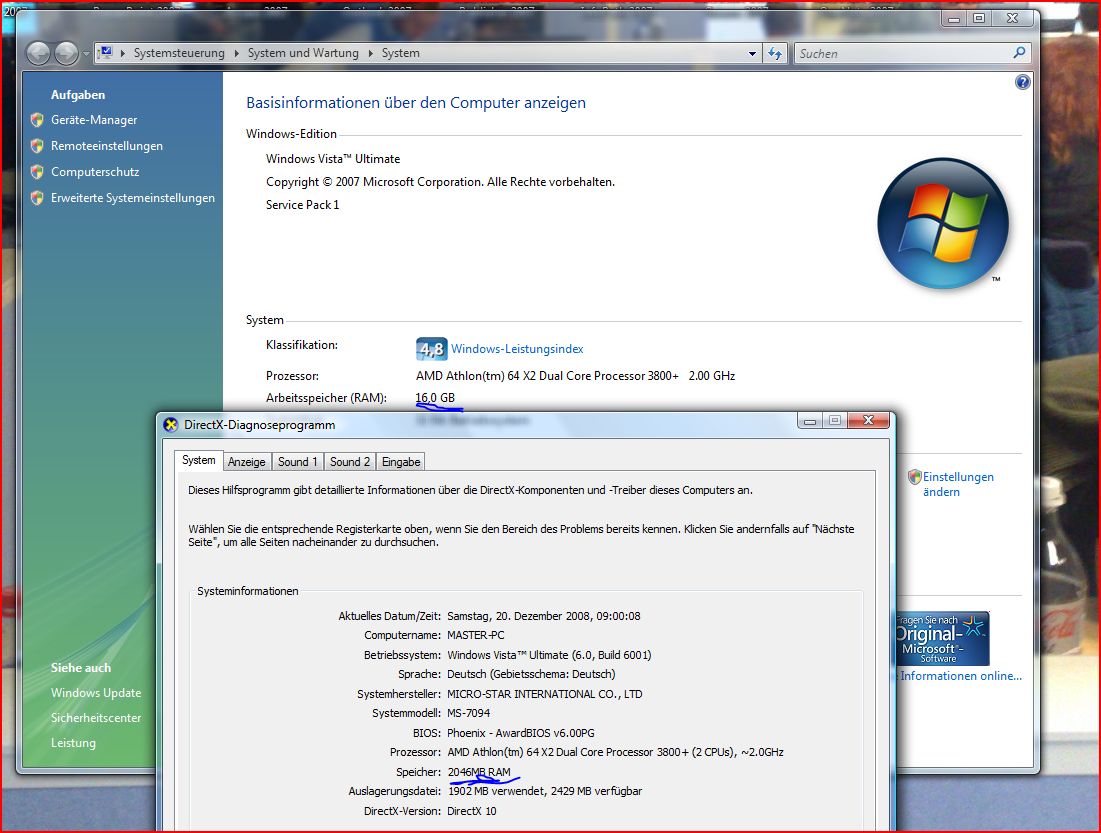The image size is (1101, 833).
Task: Expand arrow after System und Wartung breadcrumb
Action: pos(370,53)
